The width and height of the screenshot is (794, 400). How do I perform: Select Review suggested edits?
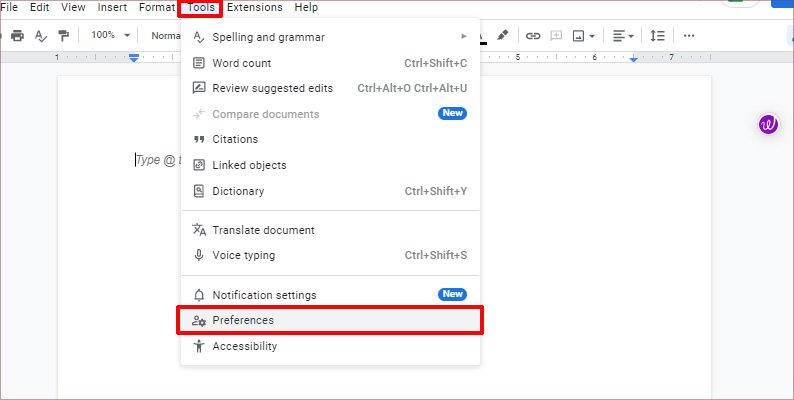pyautogui.click(x=330, y=88)
